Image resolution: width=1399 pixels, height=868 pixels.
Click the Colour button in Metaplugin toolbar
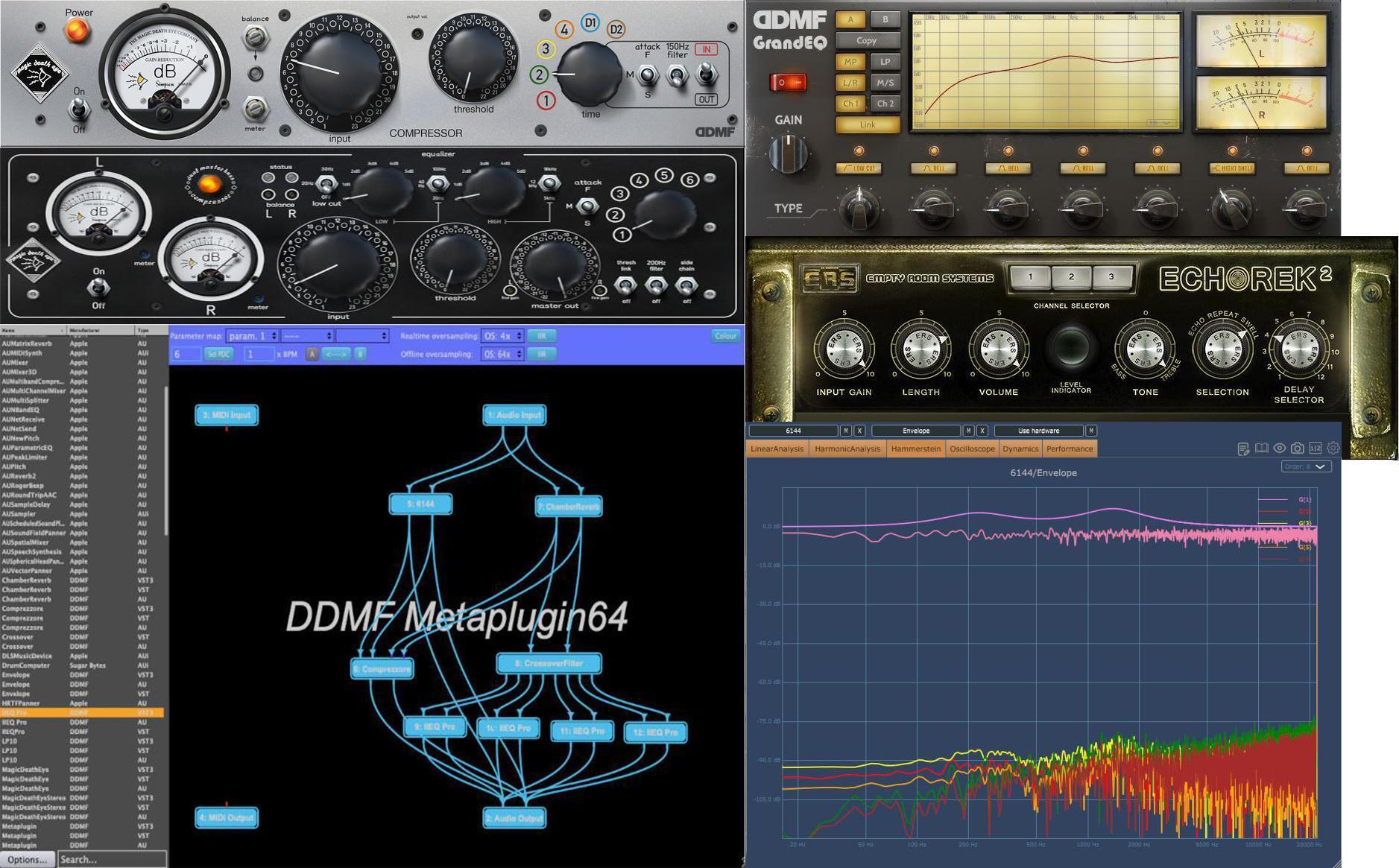point(724,336)
